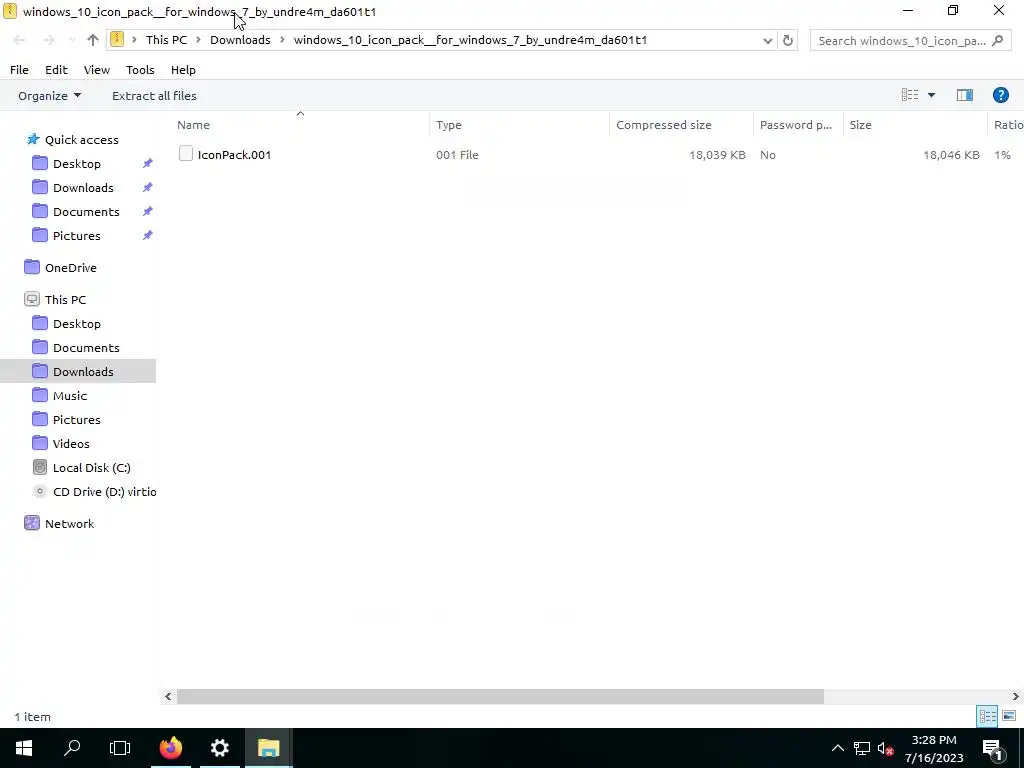The image size is (1024, 768).
Task: Click Extract all files button
Action: [x=154, y=96]
